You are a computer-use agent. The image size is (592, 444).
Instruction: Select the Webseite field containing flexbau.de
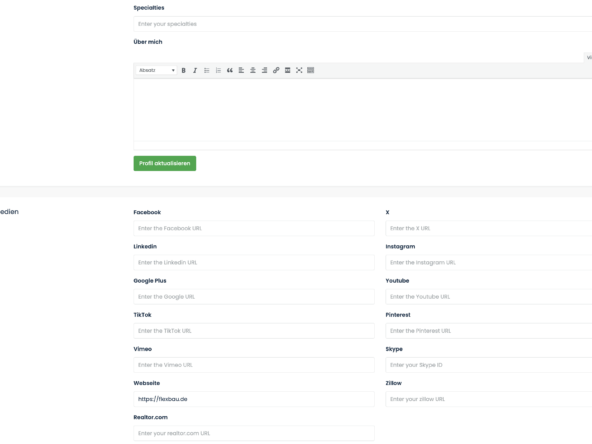(254, 399)
